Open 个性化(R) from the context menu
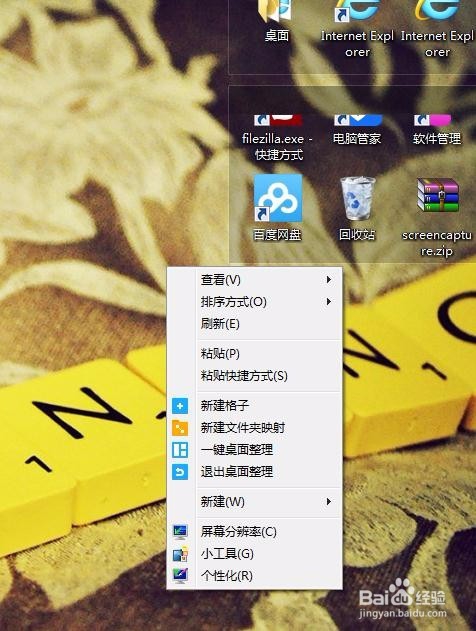 [x=255, y=576]
